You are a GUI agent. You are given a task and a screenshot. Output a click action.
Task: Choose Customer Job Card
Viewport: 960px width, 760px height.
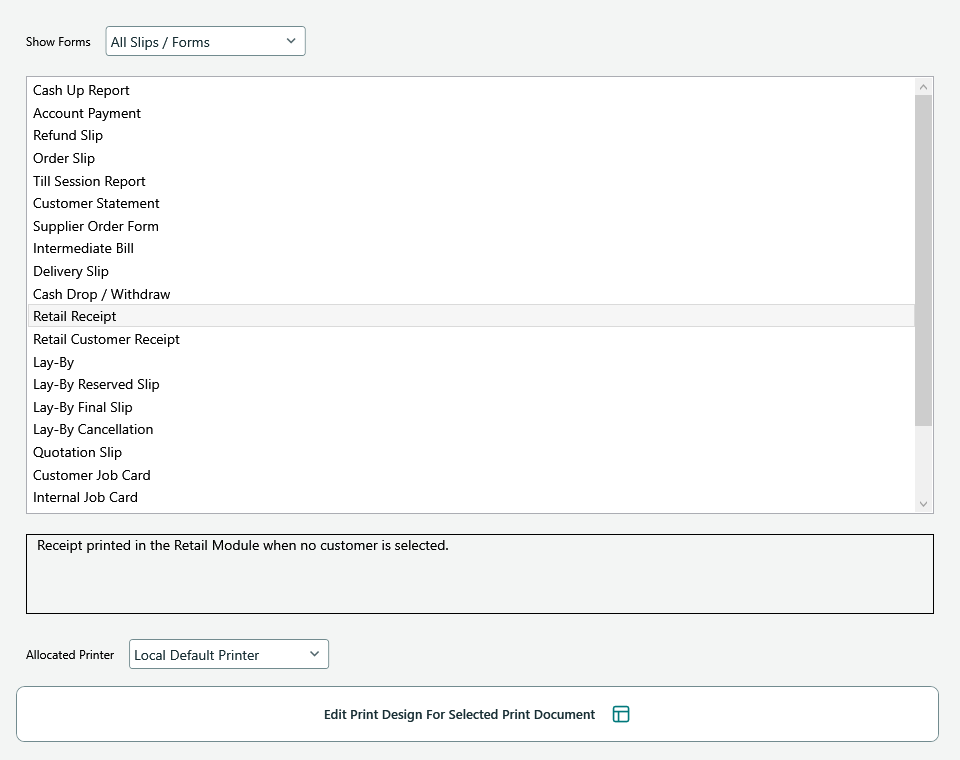[471, 475]
